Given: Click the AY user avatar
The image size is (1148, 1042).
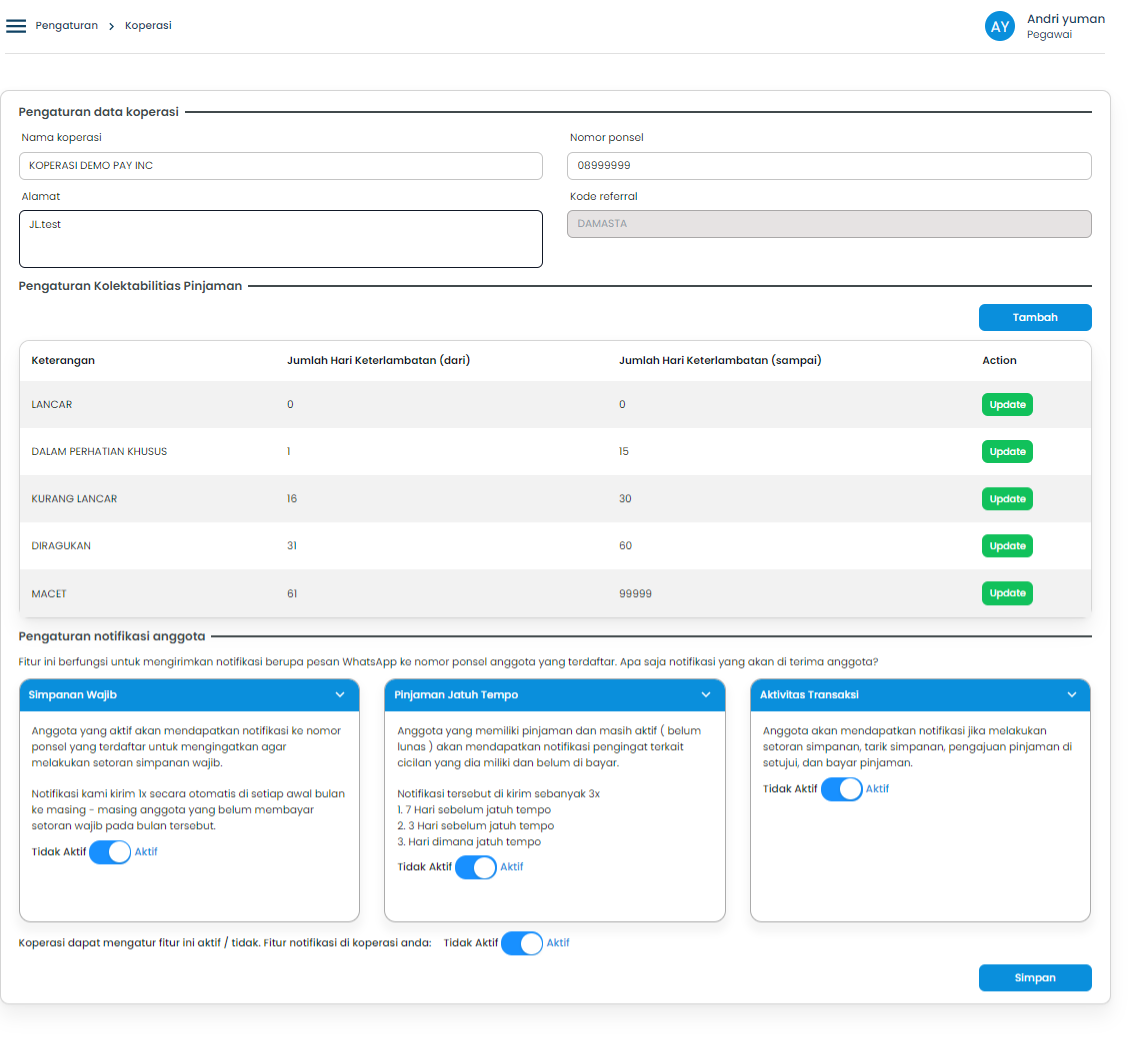Looking at the screenshot, I should tap(1000, 27).
